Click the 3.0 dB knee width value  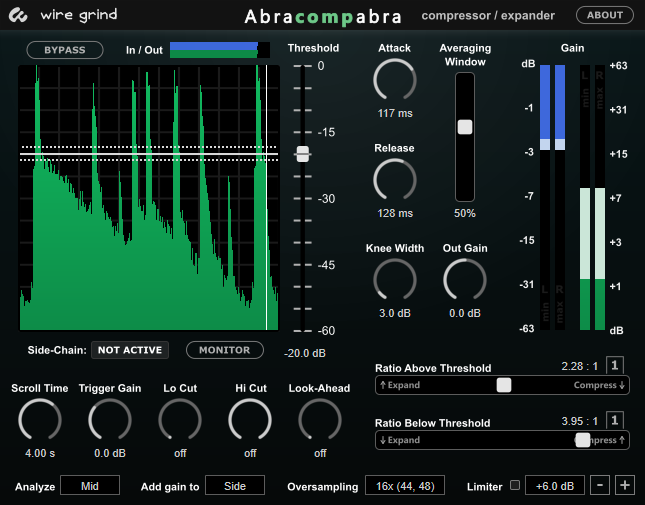click(395, 313)
